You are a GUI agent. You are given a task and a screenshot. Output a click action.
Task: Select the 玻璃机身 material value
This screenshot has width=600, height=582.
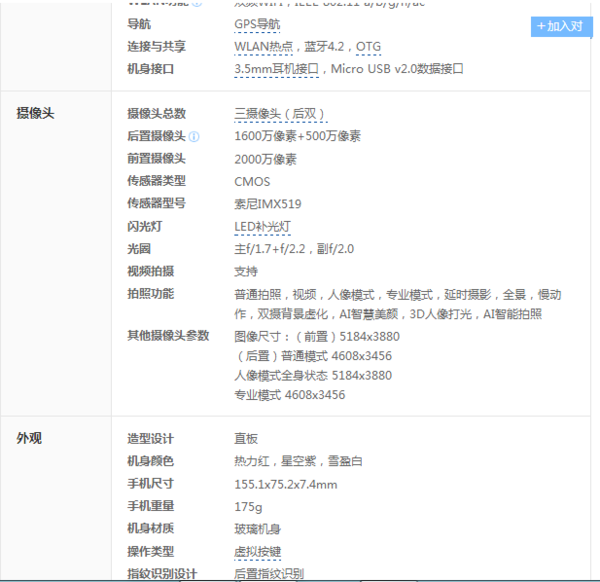(258, 529)
